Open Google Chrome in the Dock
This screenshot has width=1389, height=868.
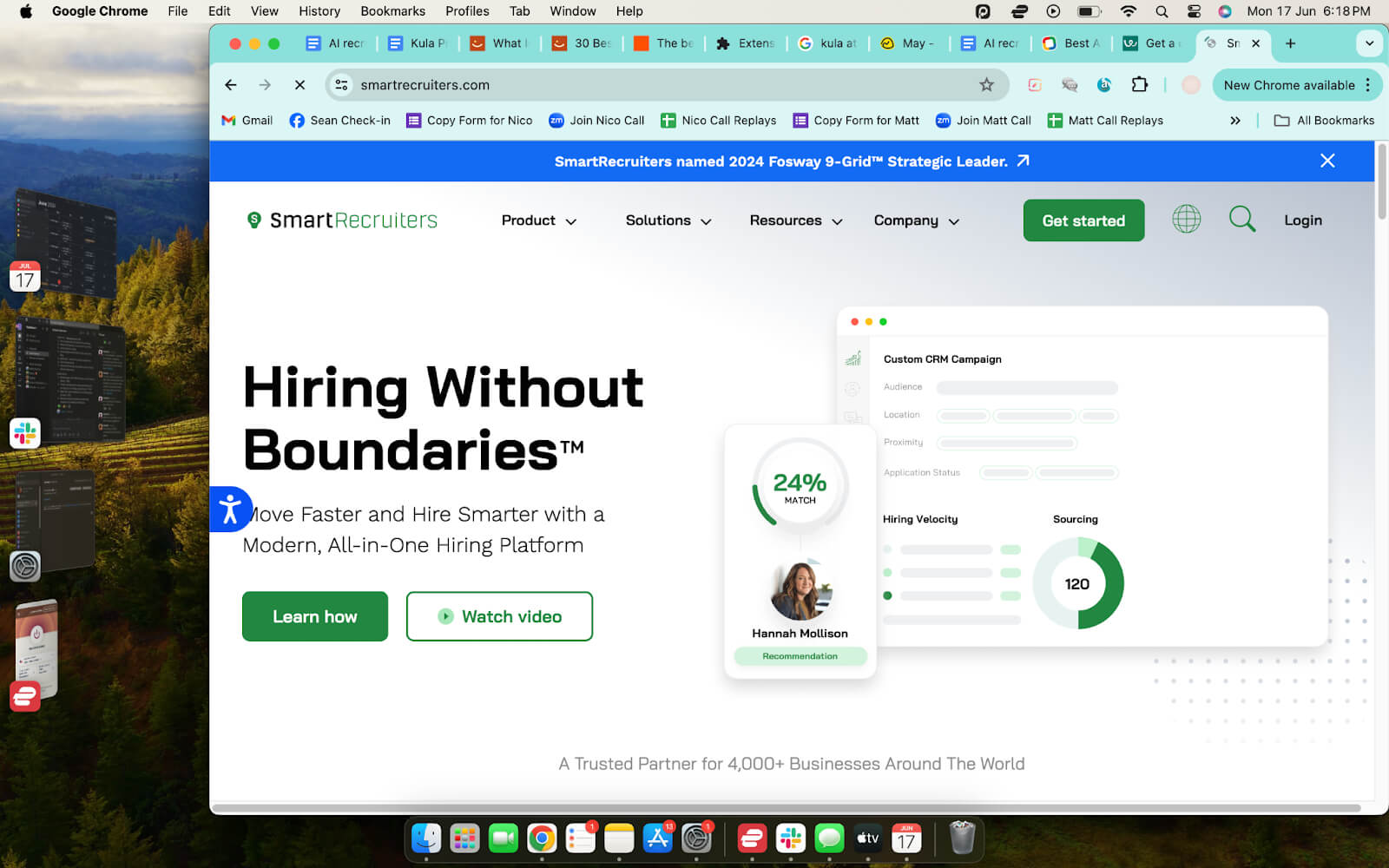pyautogui.click(x=542, y=838)
